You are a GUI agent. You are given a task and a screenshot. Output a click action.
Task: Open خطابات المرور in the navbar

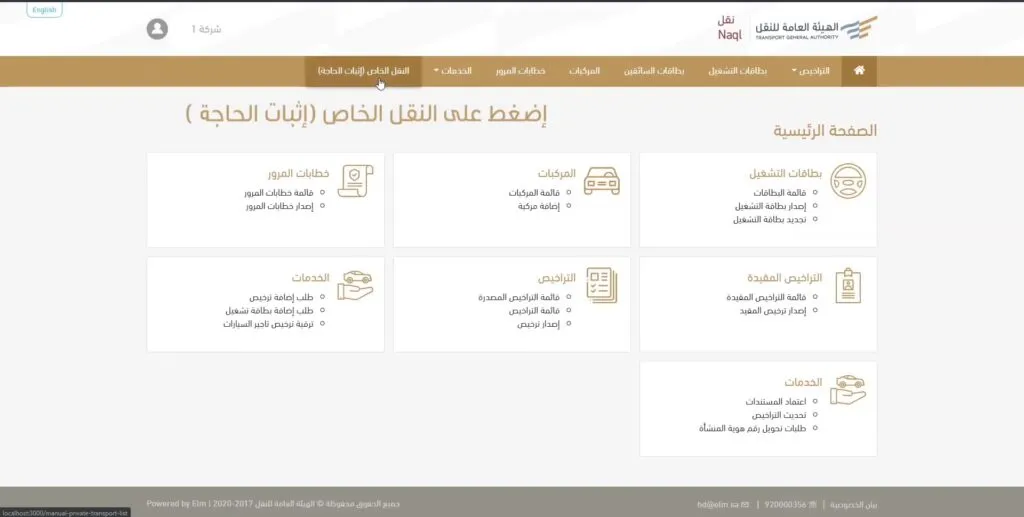click(520, 70)
